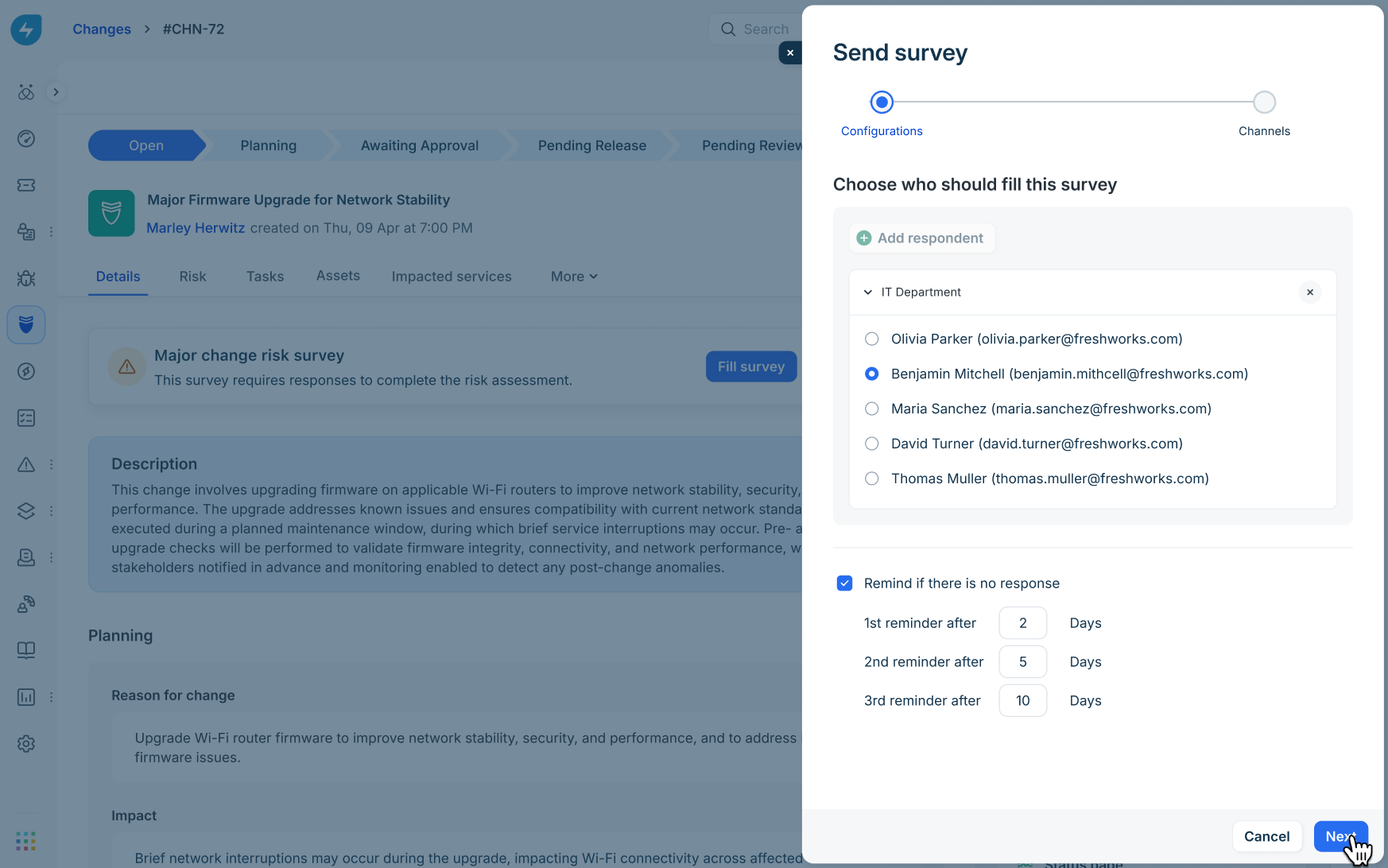Open the knowledge base book icon
Image resolution: width=1388 pixels, height=868 pixels.
pyautogui.click(x=26, y=650)
